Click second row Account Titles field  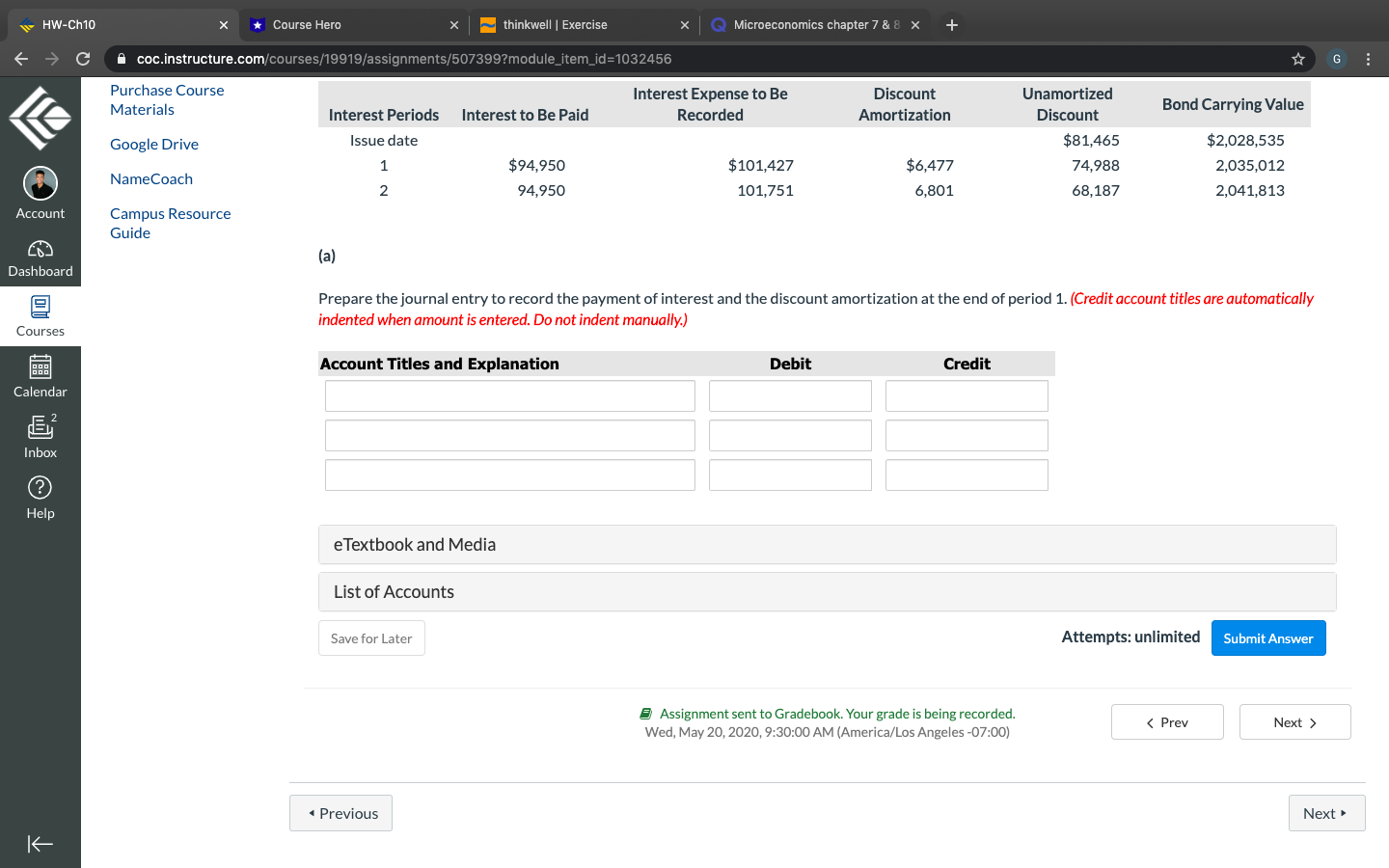[510, 436]
